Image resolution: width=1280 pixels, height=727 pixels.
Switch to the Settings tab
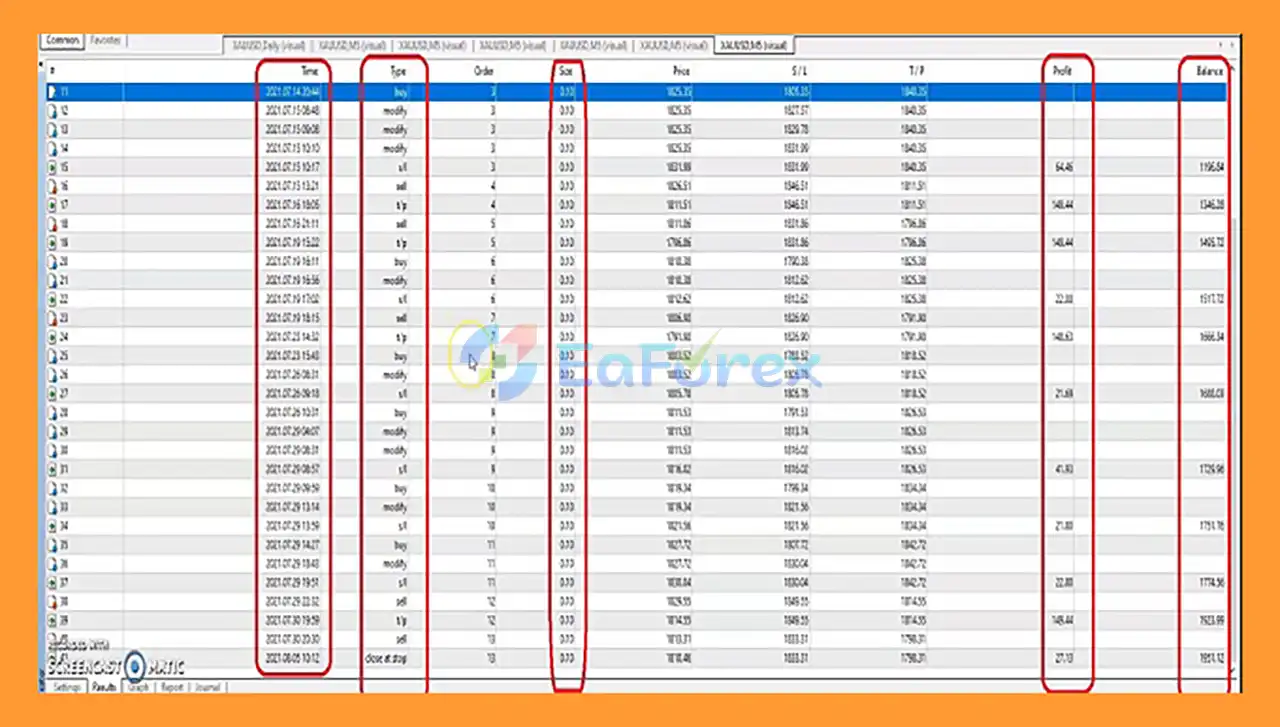[x=66, y=688]
